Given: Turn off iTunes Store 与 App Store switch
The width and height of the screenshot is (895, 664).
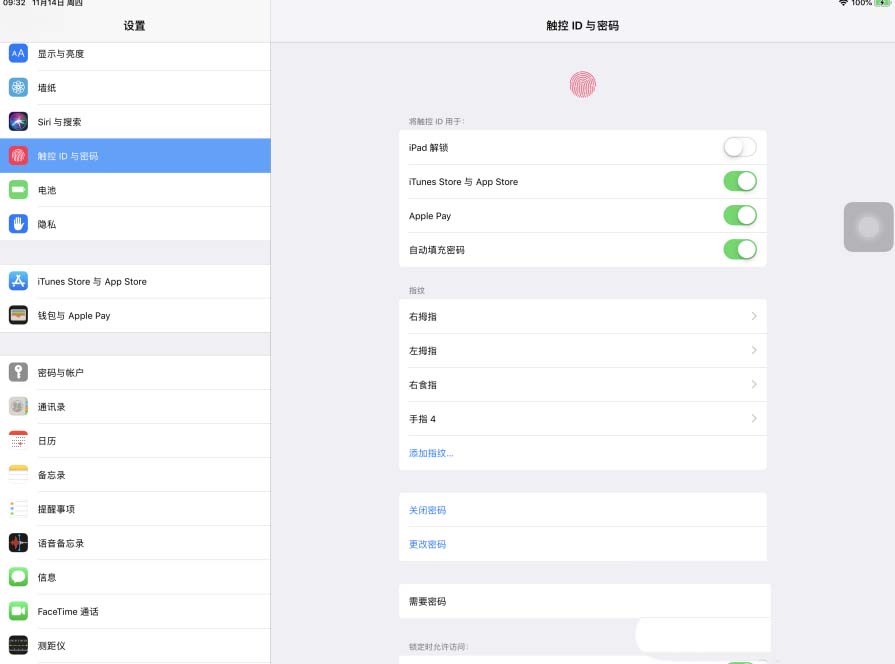Looking at the screenshot, I should [740, 182].
